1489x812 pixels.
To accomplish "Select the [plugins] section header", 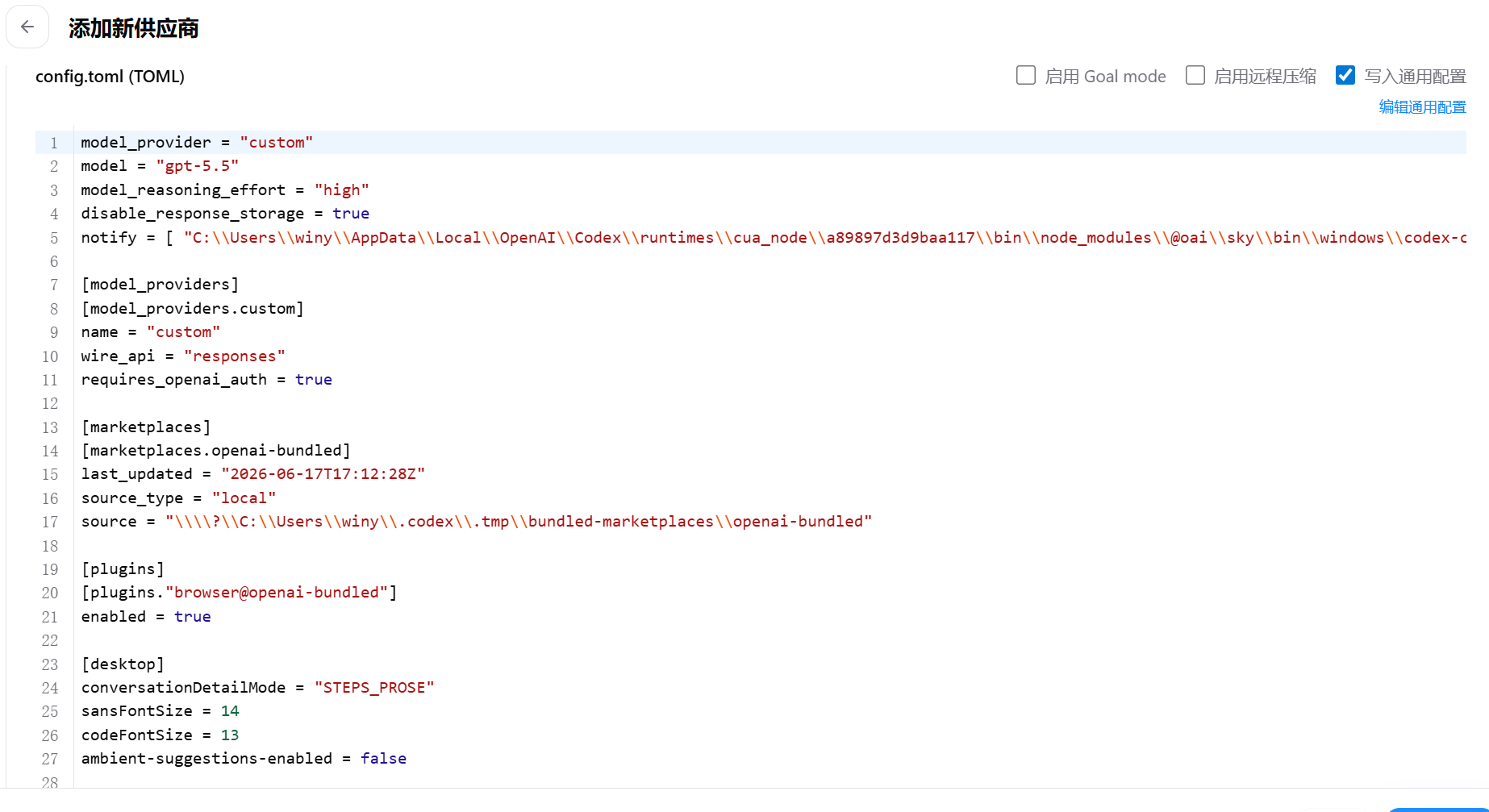I will pos(123,569).
